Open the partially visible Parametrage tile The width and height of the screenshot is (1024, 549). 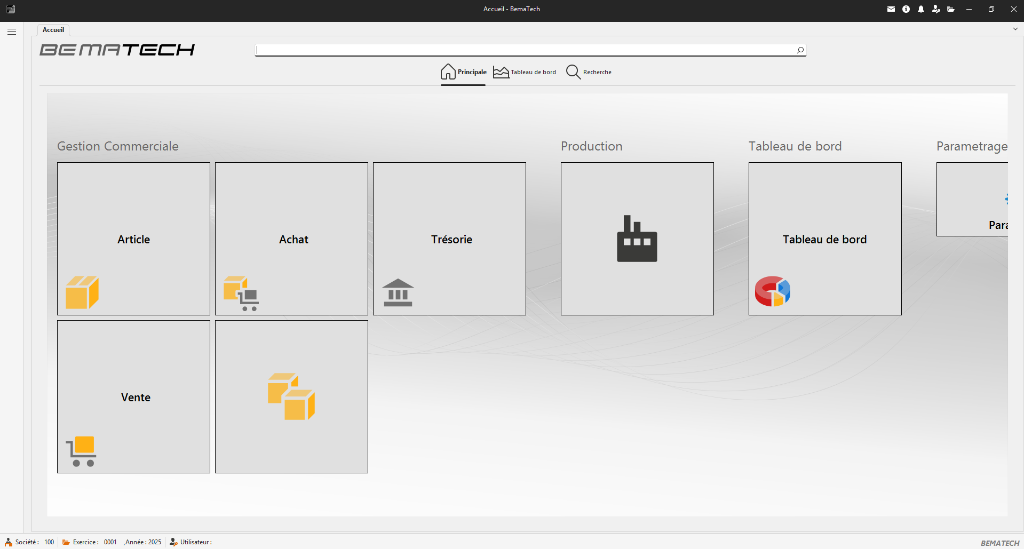pyautogui.click(x=972, y=200)
